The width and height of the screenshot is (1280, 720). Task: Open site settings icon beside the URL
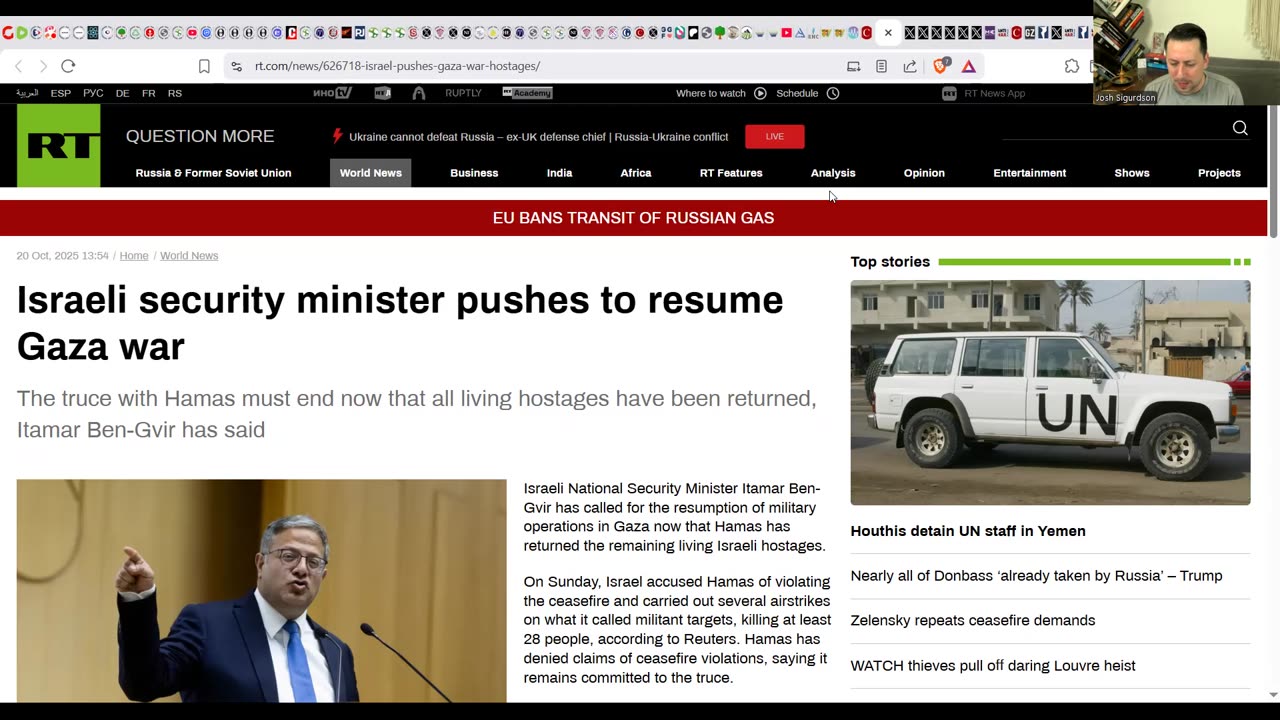tap(236, 66)
